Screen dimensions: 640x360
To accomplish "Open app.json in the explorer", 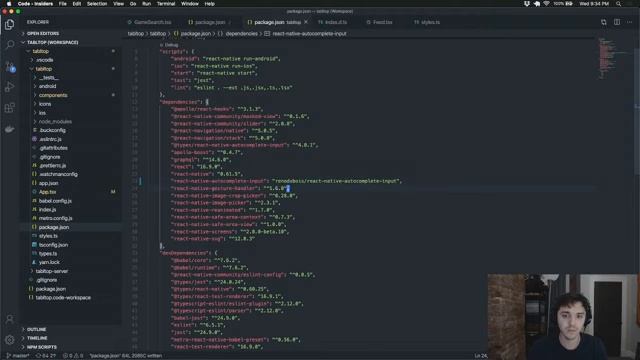I will tap(48, 183).
